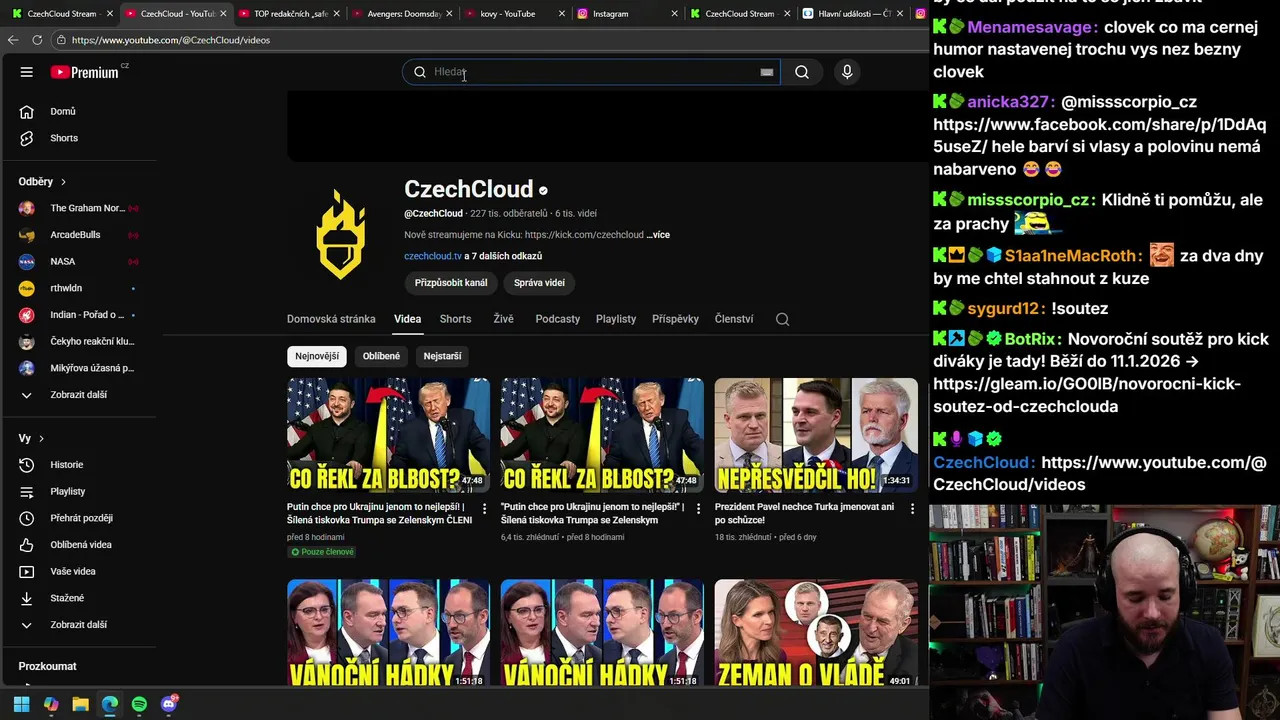This screenshot has width=1280, height=720.
Task: Switch to Podcasty channel tab
Action: (557, 319)
